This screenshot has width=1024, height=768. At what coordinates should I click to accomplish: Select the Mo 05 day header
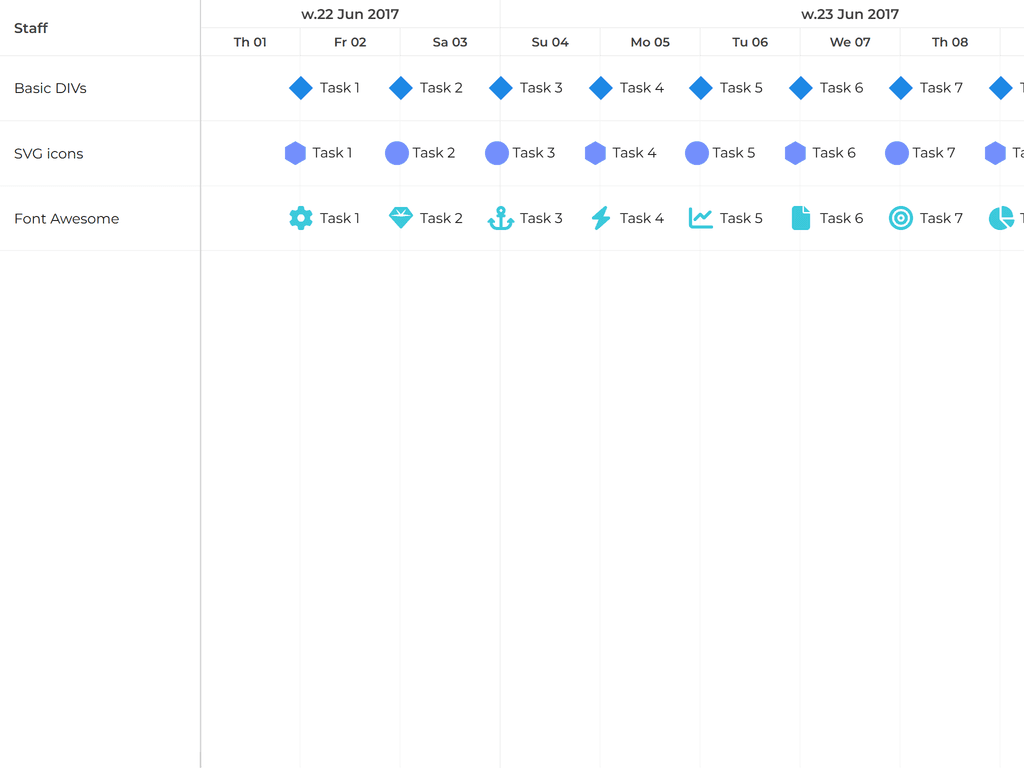650,42
